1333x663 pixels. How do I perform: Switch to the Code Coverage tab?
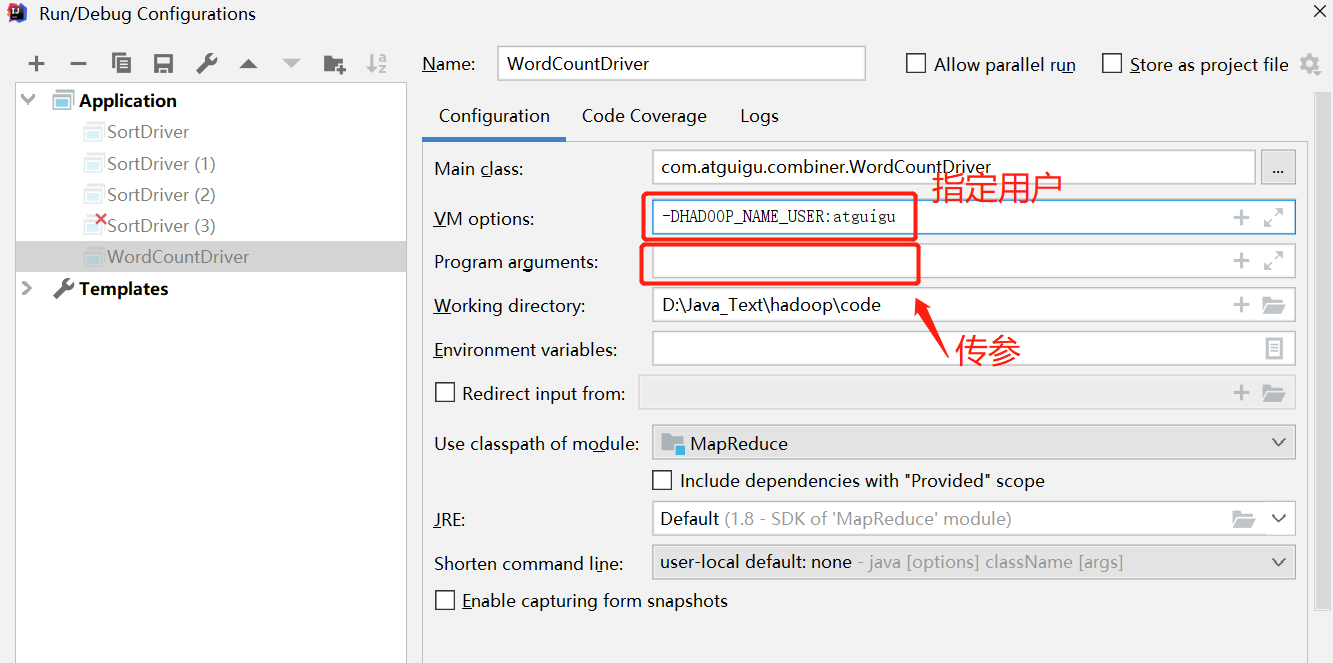click(644, 116)
